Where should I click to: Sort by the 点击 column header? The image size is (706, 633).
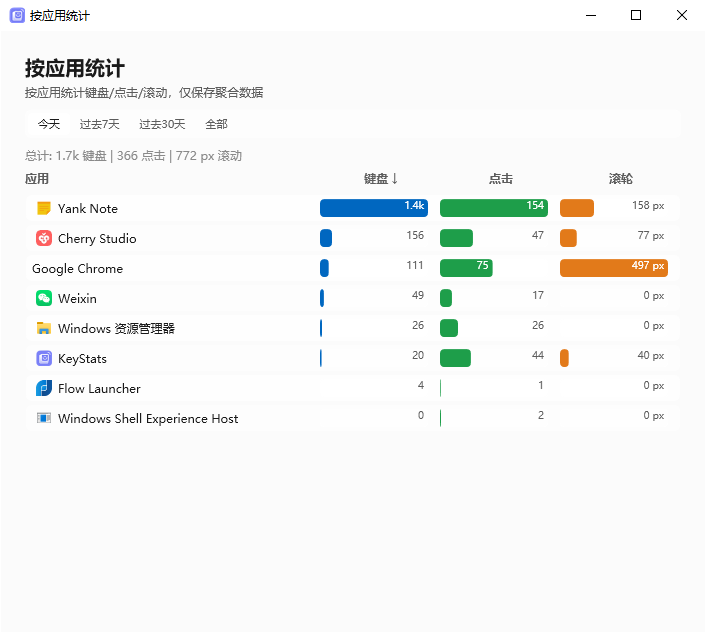(500, 179)
